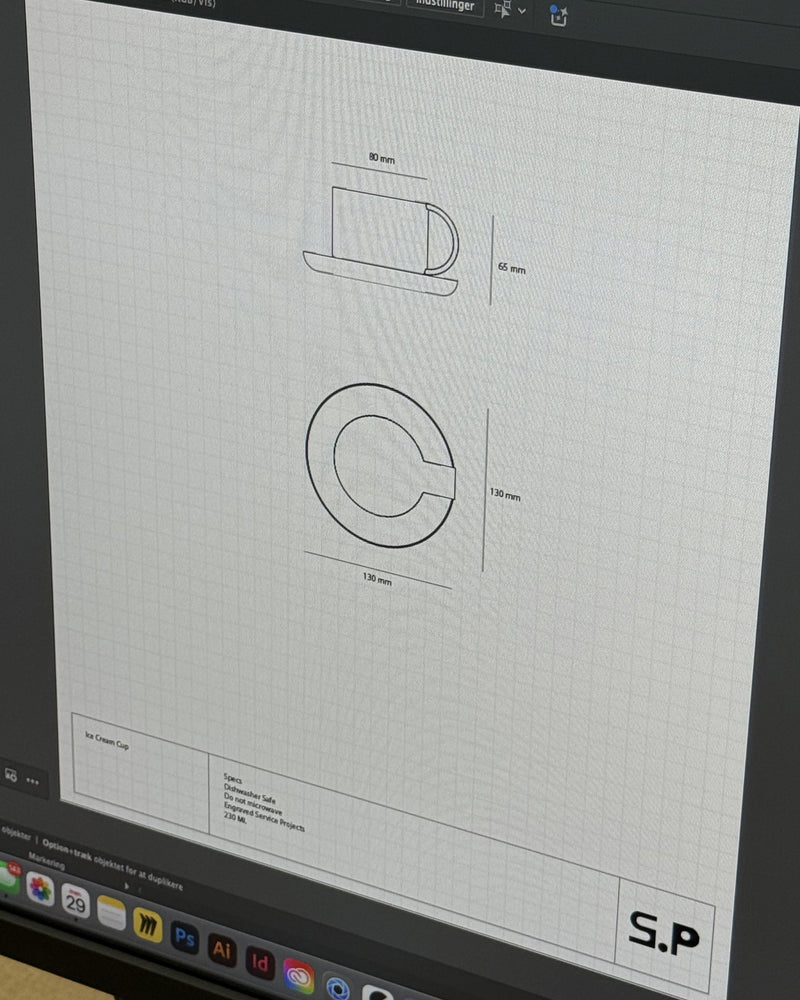This screenshot has width=800, height=1000.
Task: Select the S.P logo in title block
Action: pos(664,932)
